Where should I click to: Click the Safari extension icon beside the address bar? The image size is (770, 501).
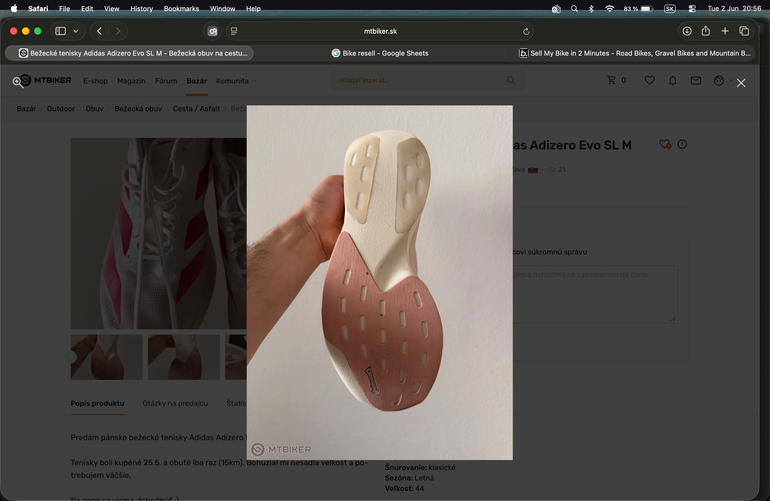coord(212,31)
